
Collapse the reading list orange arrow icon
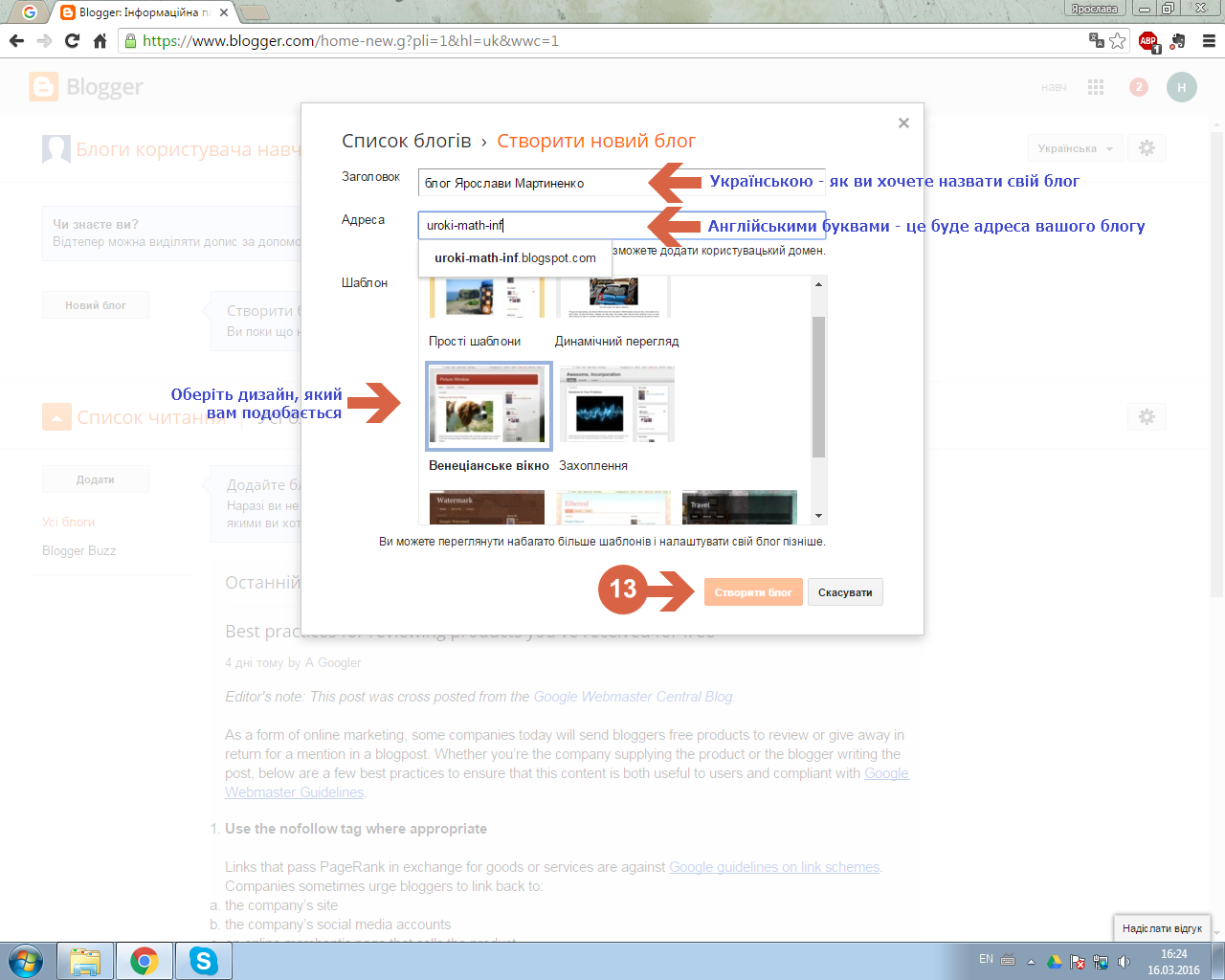[56, 417]
